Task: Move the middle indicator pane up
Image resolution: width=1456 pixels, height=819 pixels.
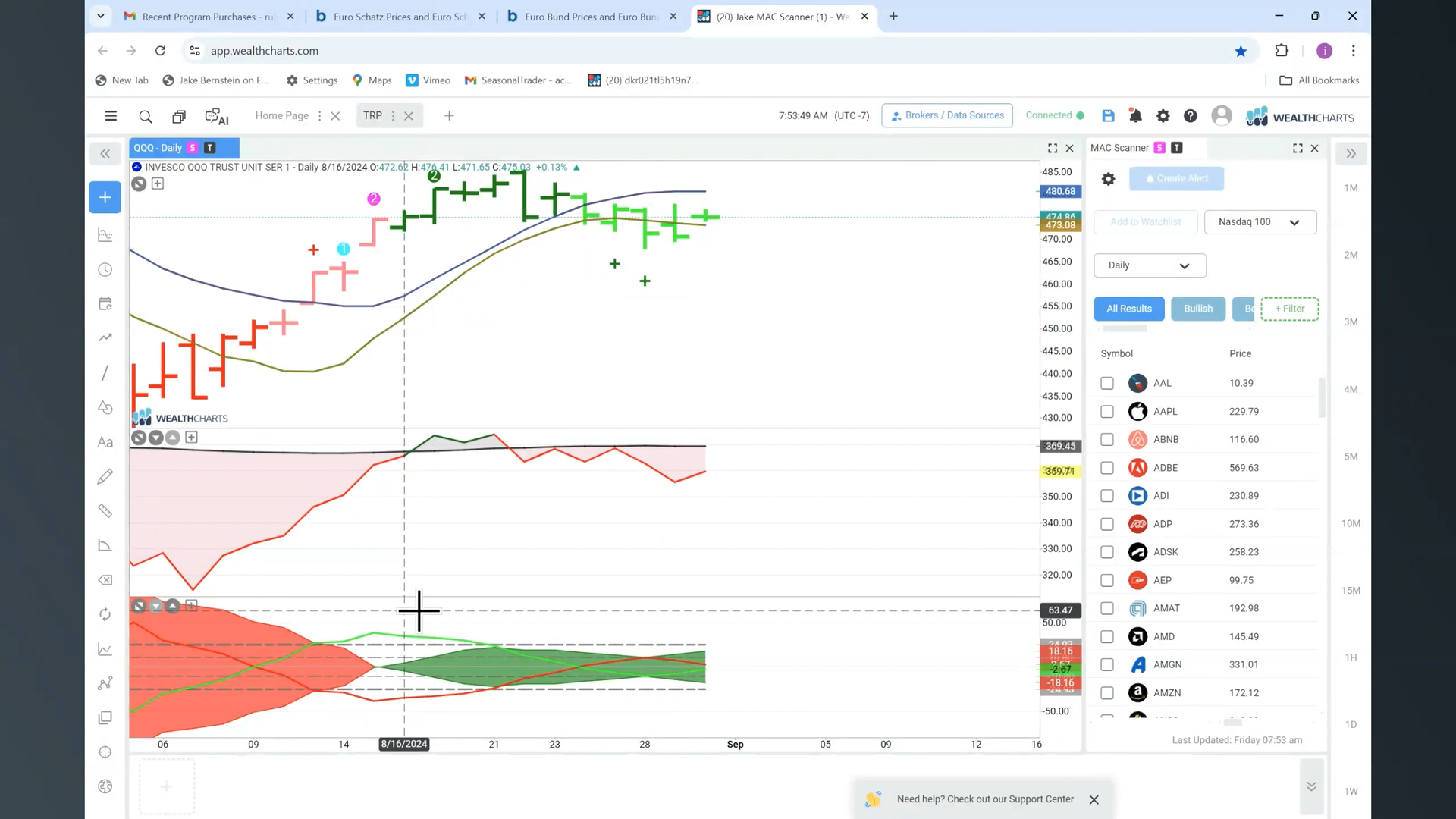Action: pyautogui.click(x=173, y=438)
